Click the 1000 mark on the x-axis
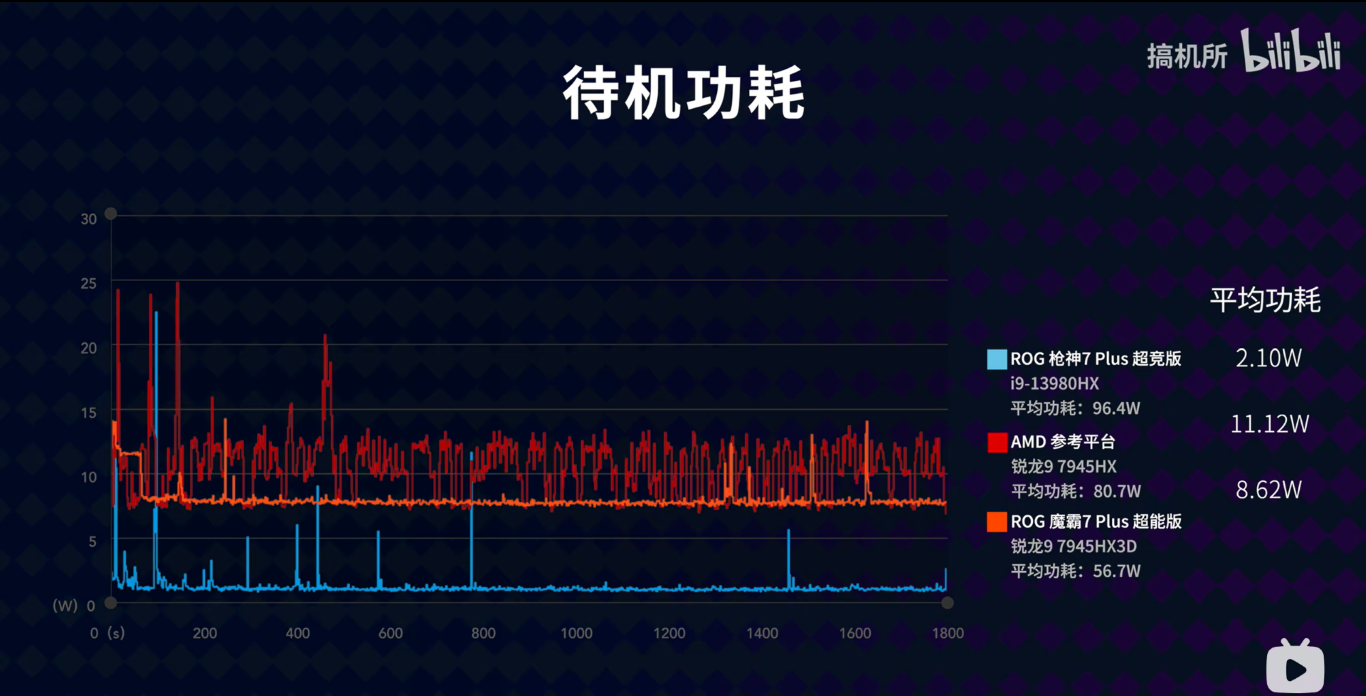 (576, 633)
